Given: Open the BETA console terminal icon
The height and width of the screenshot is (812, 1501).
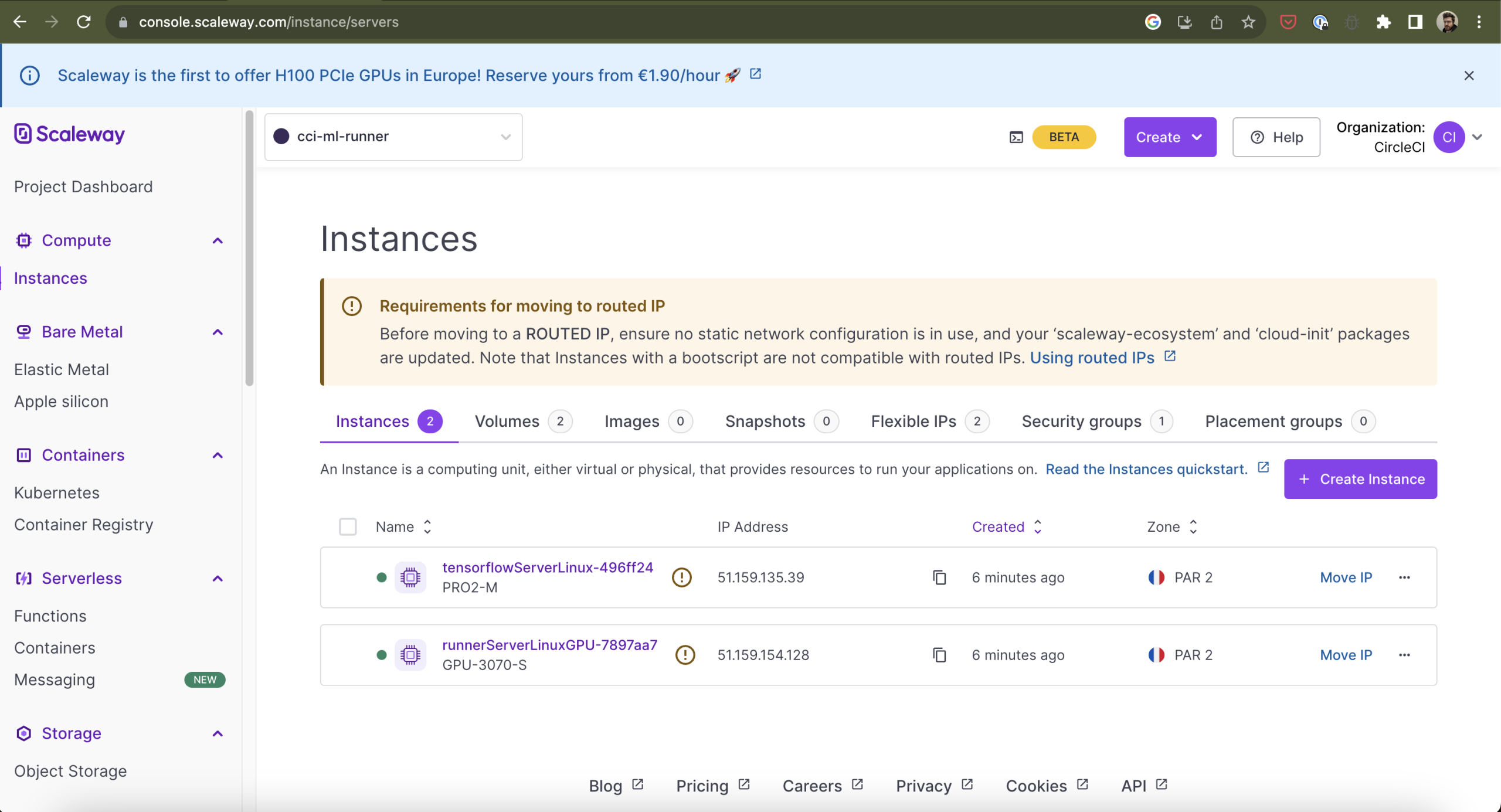Looking at the screenshot, I should click(1016, 137).
